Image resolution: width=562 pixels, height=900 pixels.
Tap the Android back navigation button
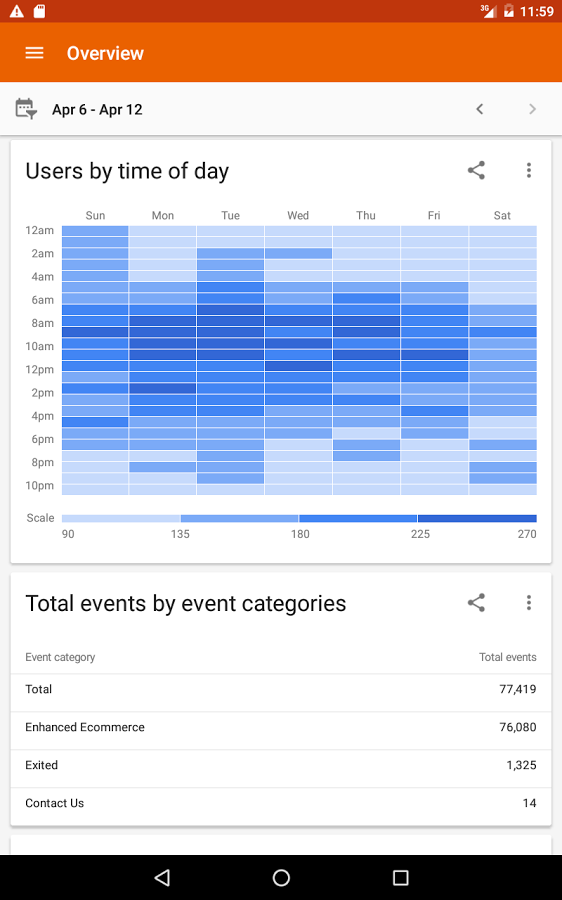click(162, 877)
